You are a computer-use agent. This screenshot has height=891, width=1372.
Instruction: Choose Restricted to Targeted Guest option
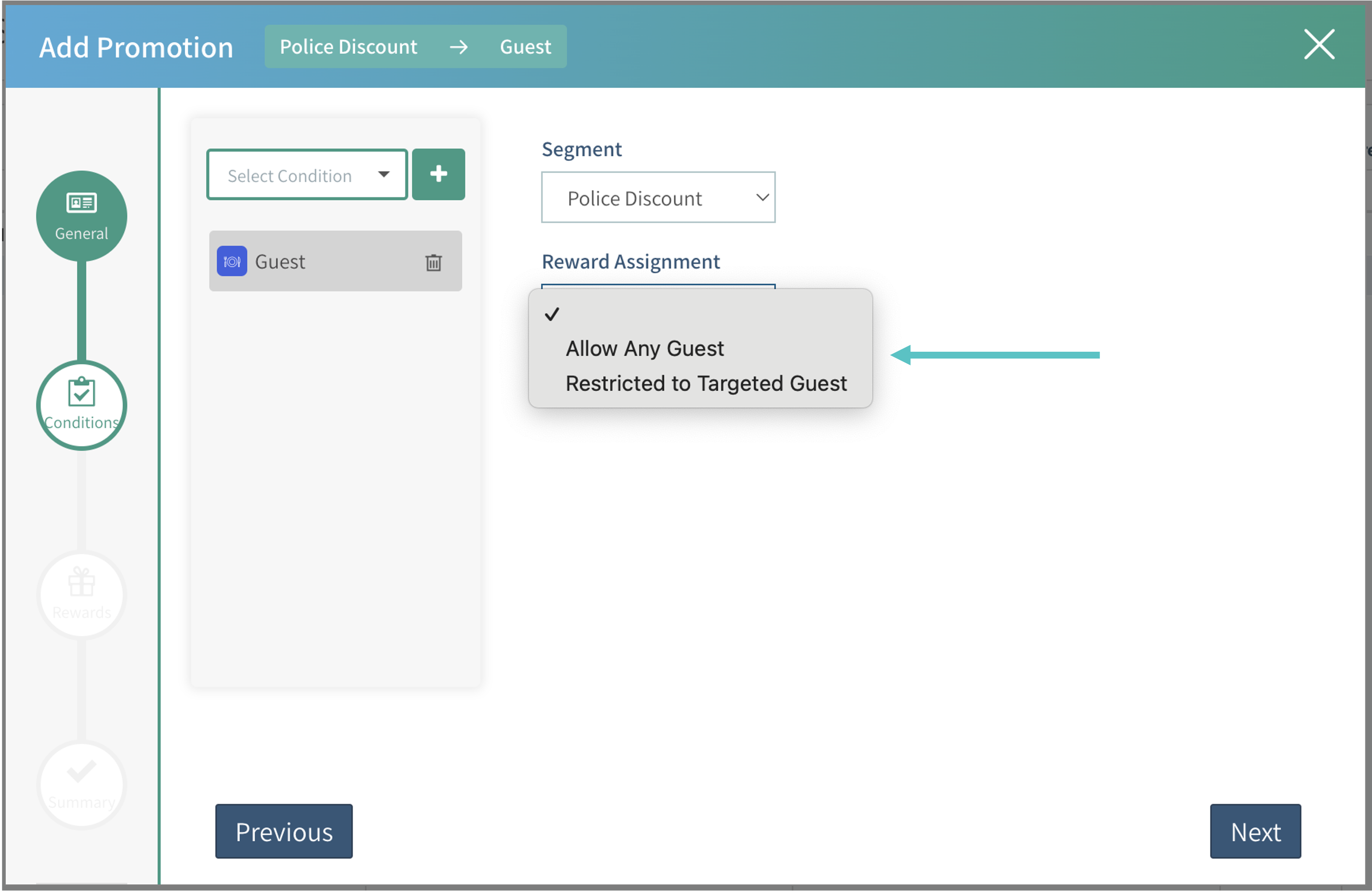click(x=706, y=383)
